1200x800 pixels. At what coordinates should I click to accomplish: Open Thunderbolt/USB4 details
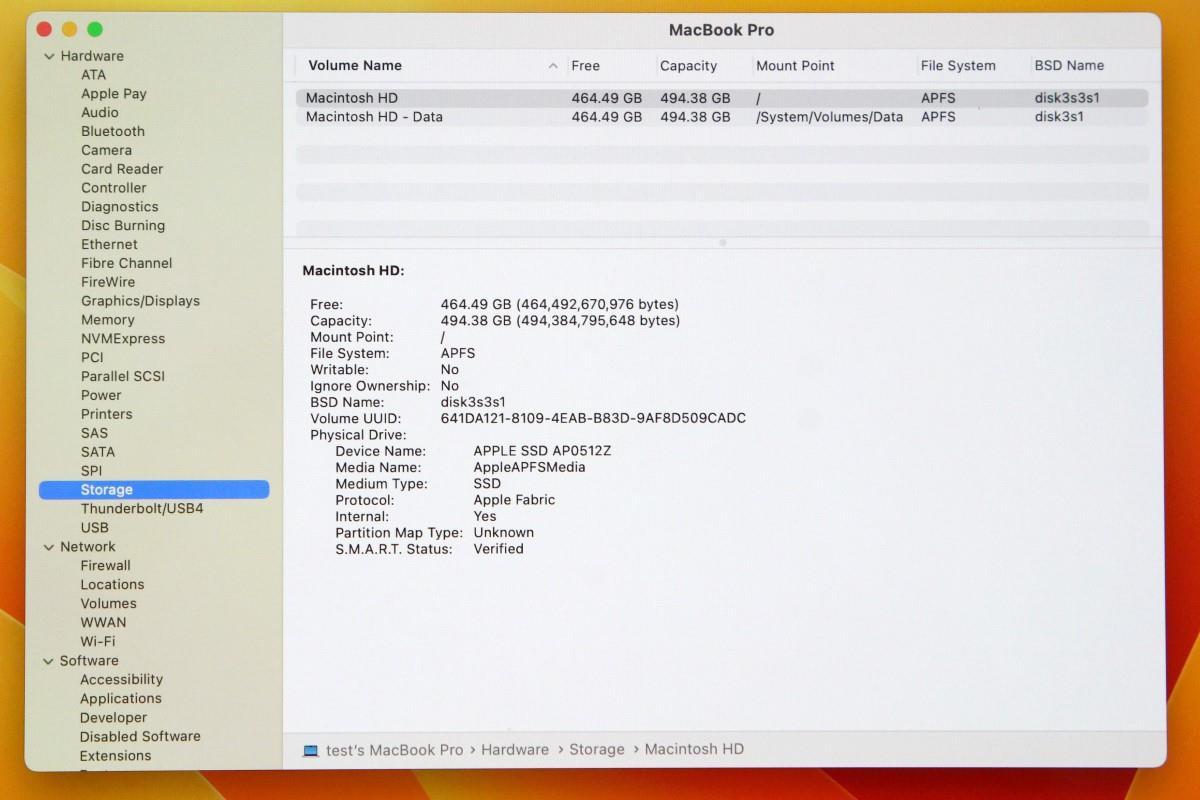pos(142,509)
